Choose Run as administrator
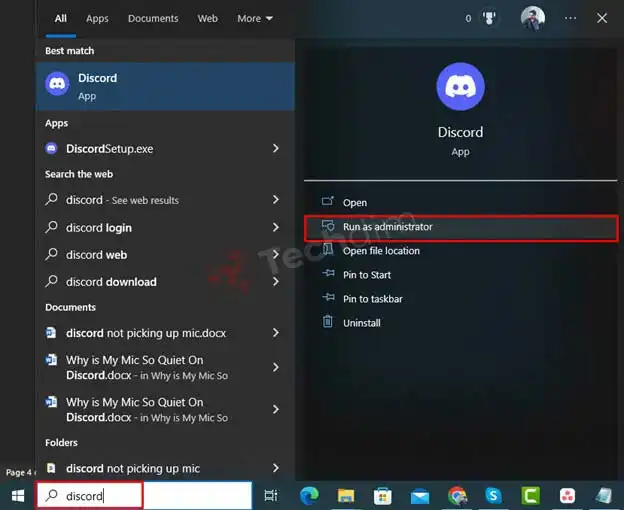This screenshot has height=510, width=624. tap(461, 228)
